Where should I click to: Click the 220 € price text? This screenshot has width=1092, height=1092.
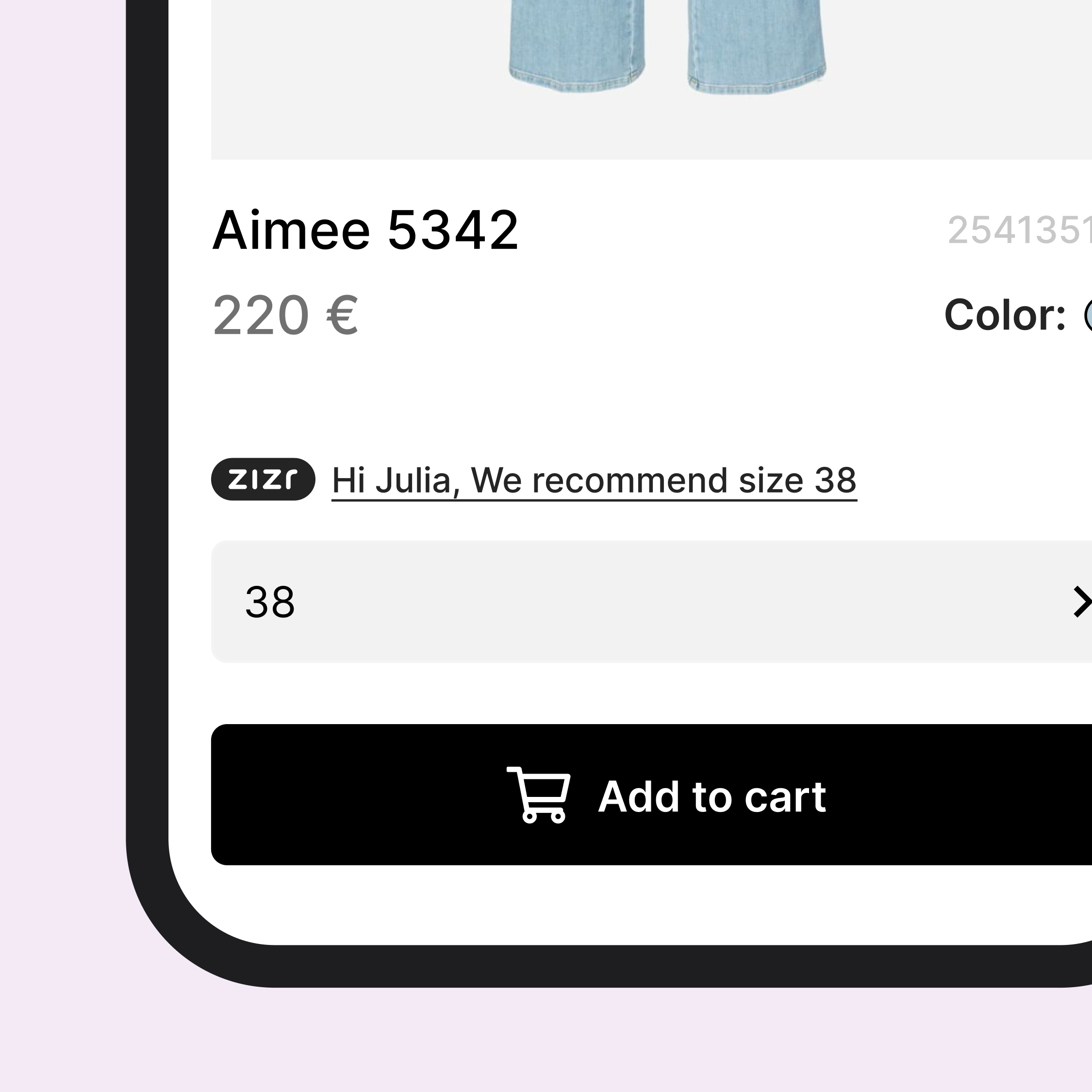pos(285,315)
